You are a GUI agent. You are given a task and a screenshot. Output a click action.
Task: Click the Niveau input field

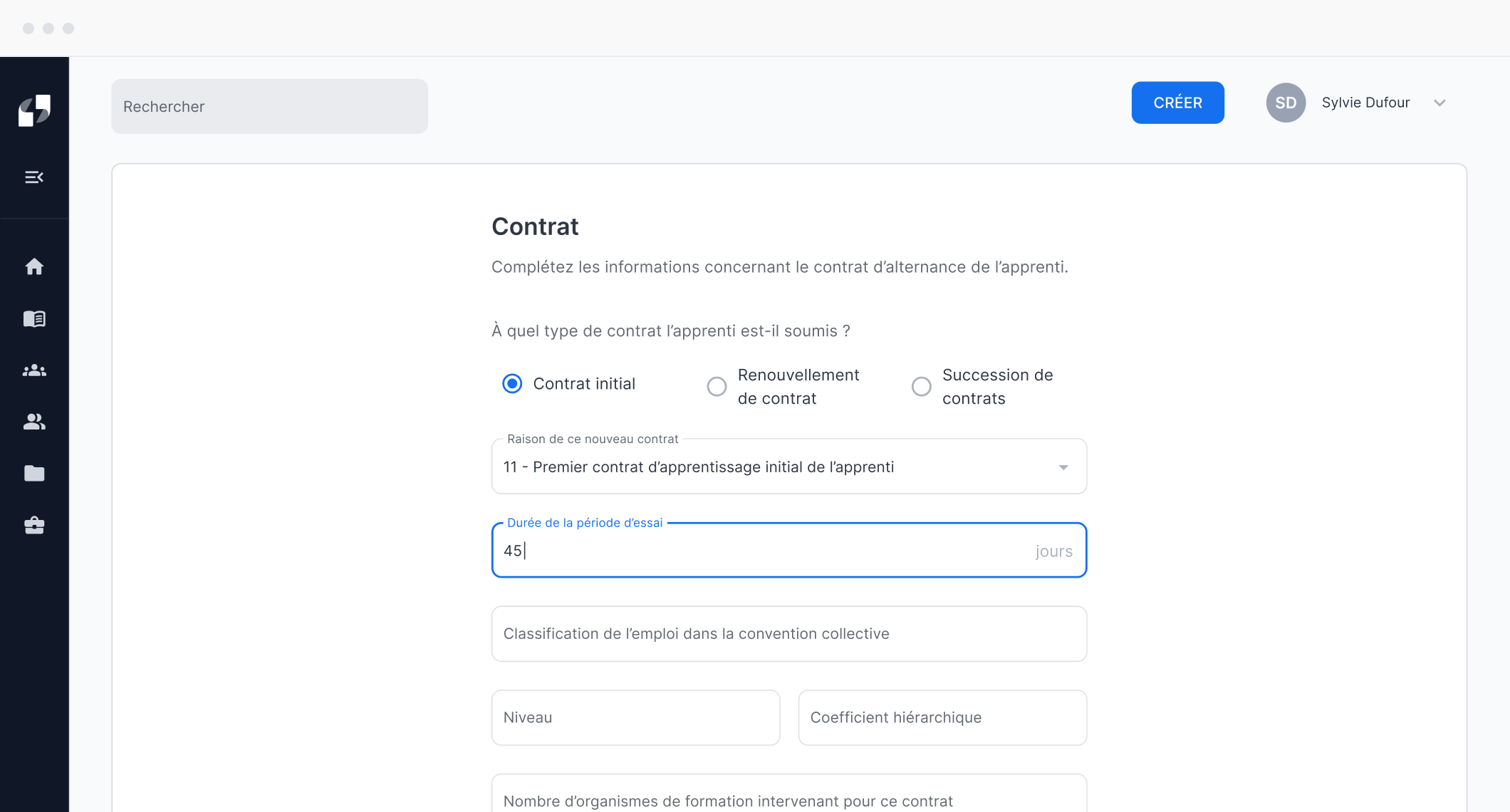coord(635,717)
